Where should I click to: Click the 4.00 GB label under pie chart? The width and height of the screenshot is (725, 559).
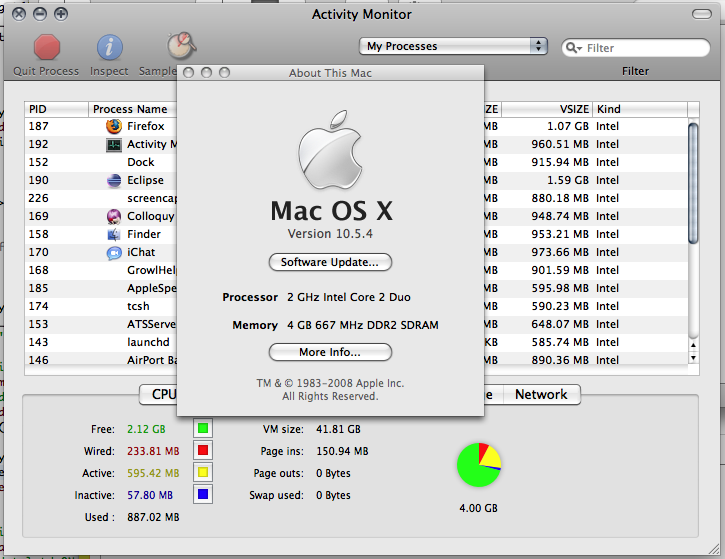pyautogui.click(x=479, y=508)
